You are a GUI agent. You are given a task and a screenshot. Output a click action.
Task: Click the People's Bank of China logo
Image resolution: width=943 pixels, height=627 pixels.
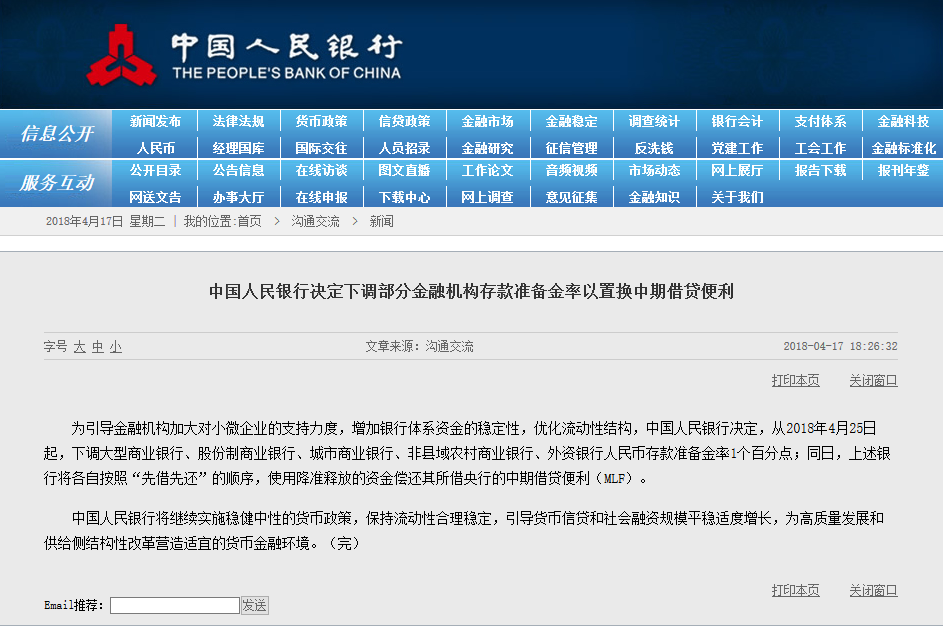pyautogui.click(x=244, y=55)
